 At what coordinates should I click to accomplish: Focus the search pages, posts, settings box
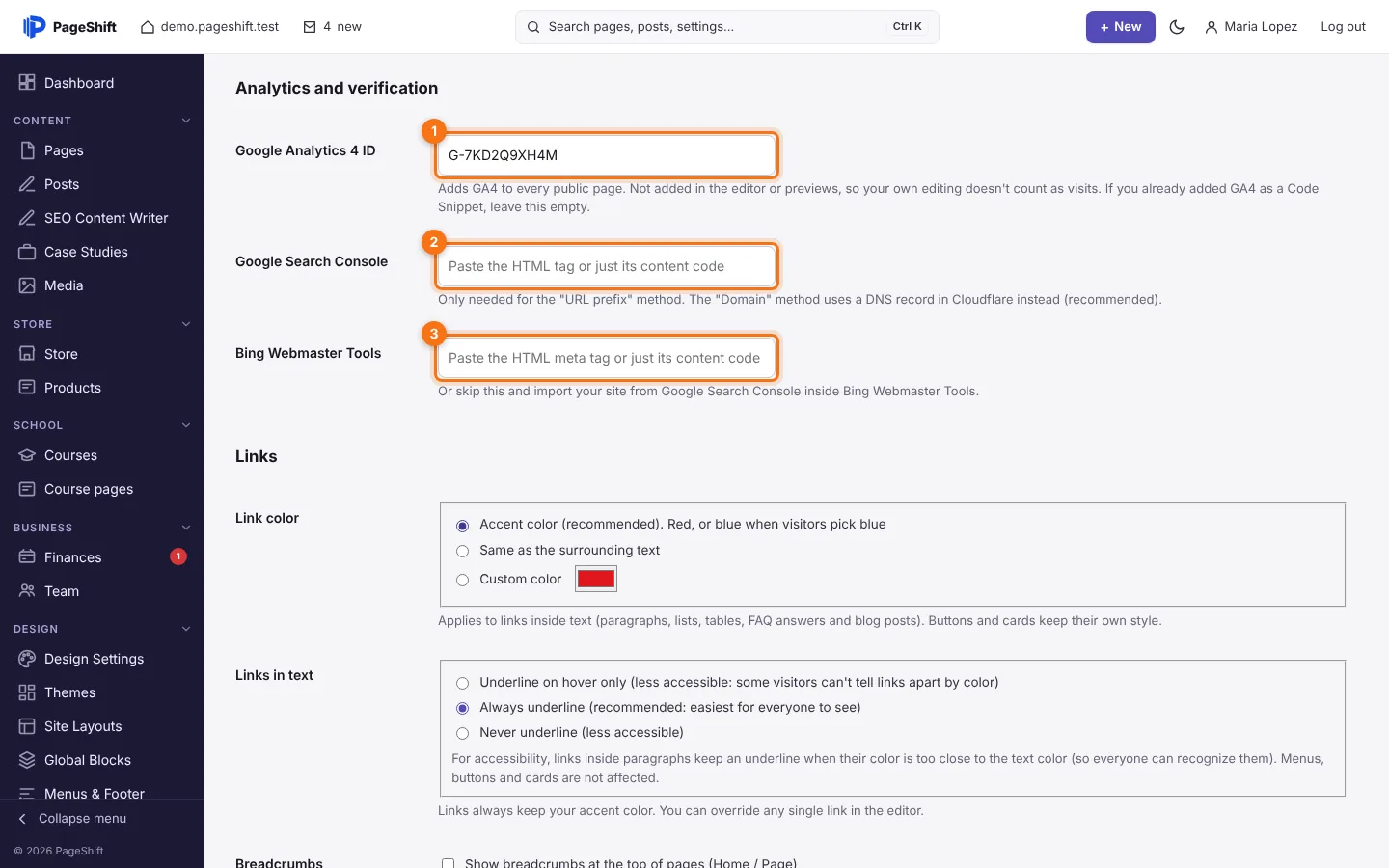727,27
